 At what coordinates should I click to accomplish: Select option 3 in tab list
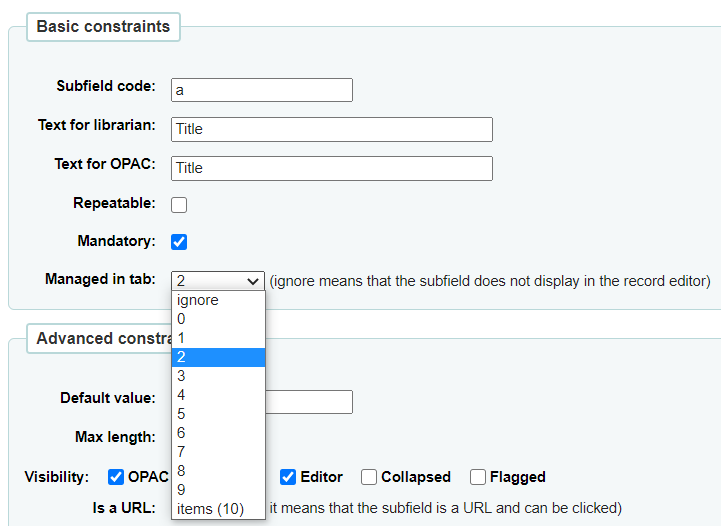(x=218, y=376)
